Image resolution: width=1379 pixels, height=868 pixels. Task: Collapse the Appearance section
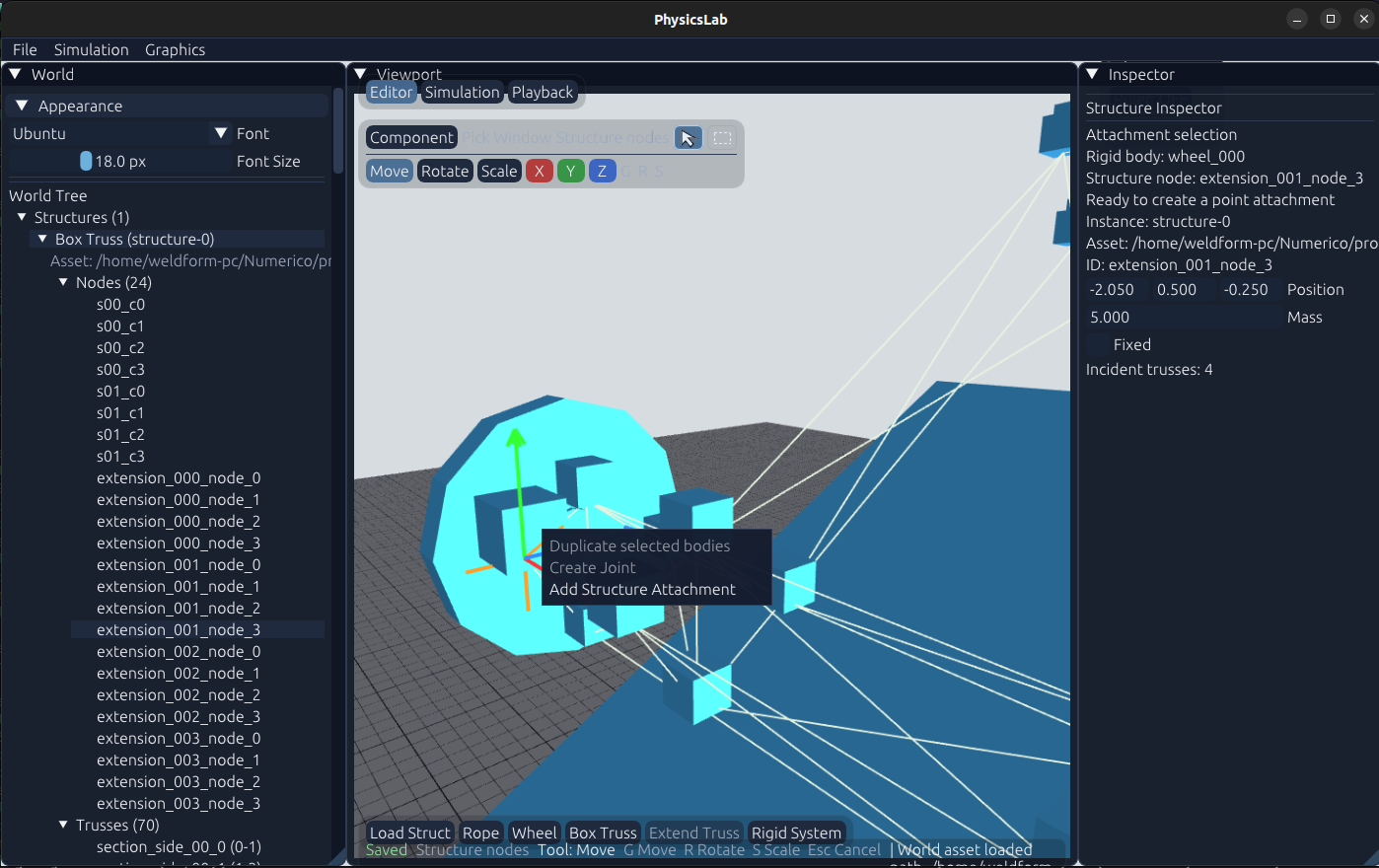pos(22,106)
